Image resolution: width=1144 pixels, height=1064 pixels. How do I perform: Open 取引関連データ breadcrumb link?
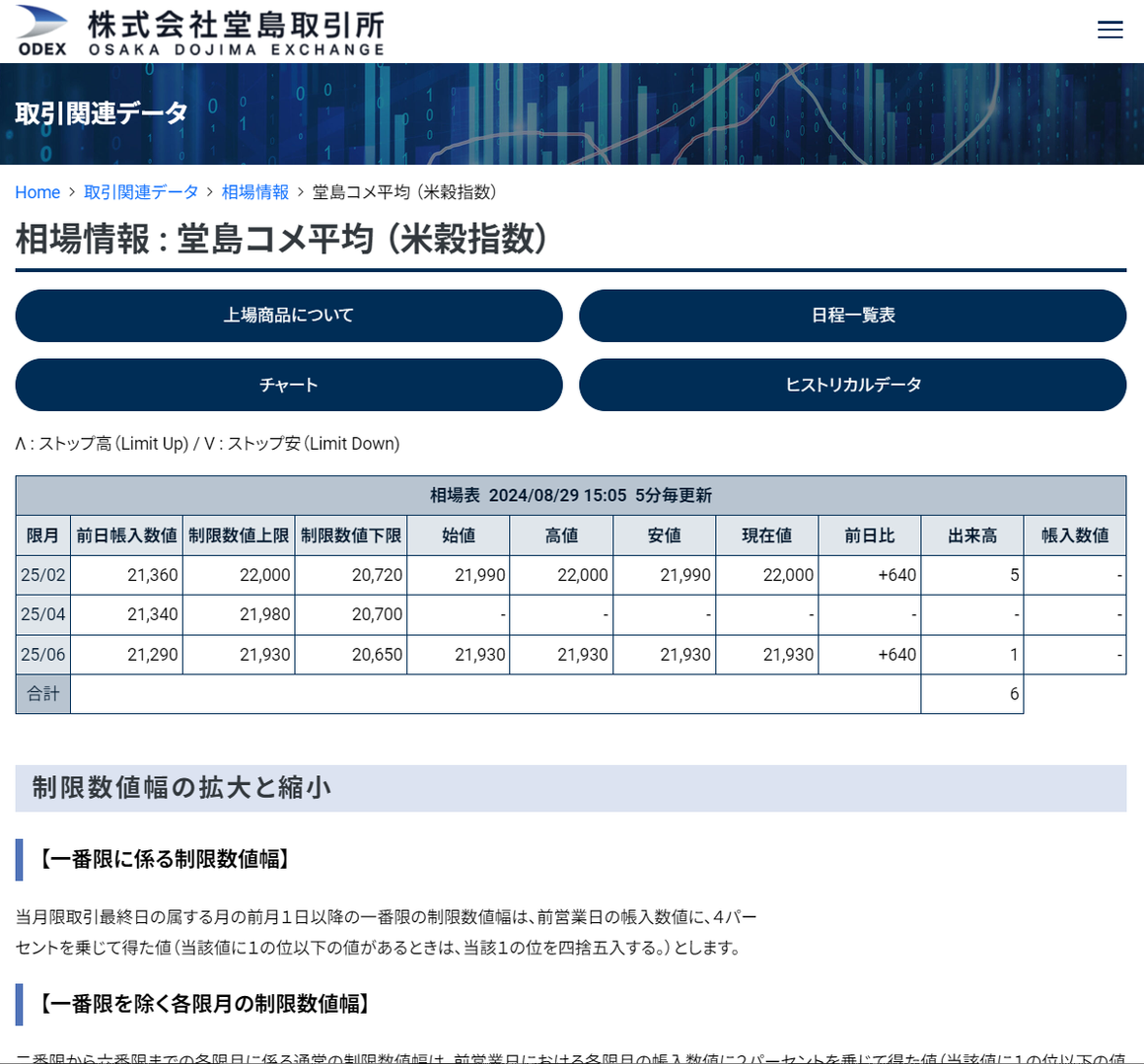141,192
